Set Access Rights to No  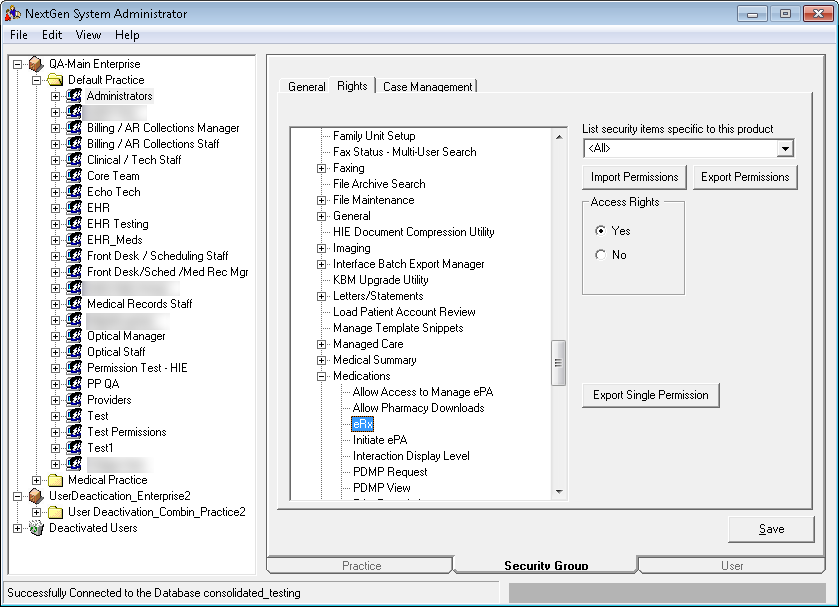pyautogui.click(x=600, y=255)
